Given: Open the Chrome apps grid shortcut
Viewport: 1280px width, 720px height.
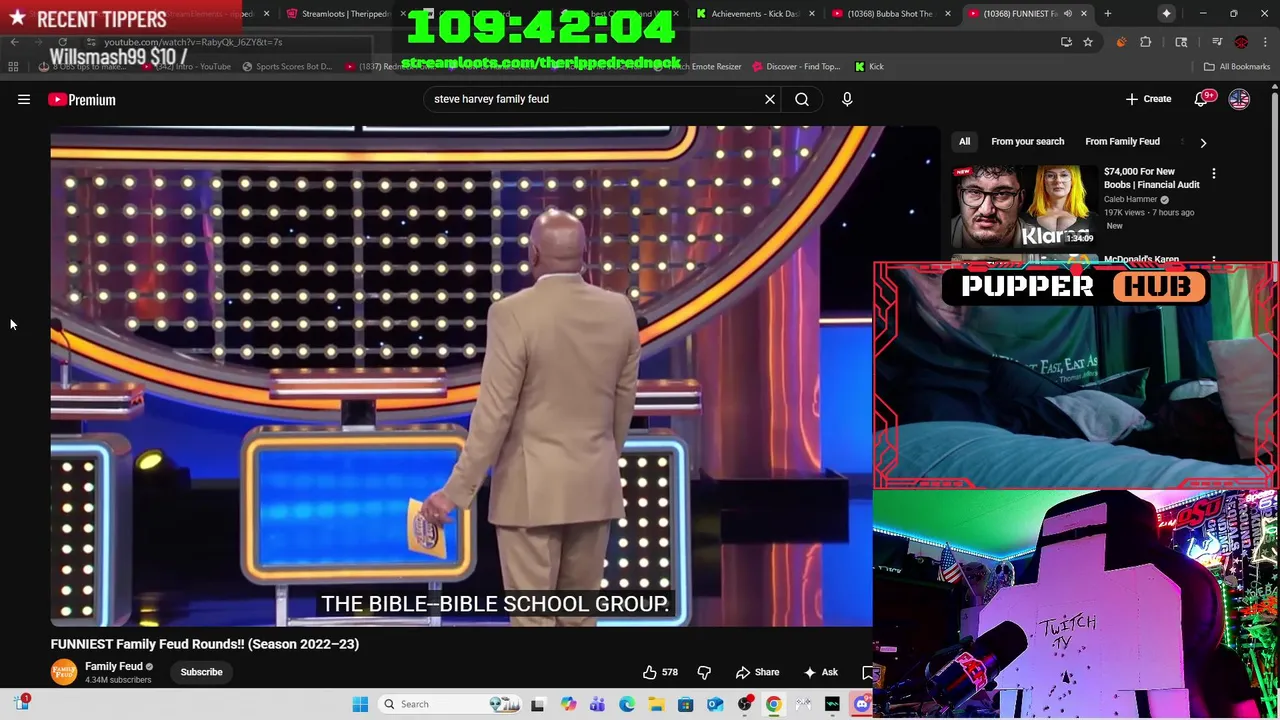Looking at the screenshot, I should point(13,66).
